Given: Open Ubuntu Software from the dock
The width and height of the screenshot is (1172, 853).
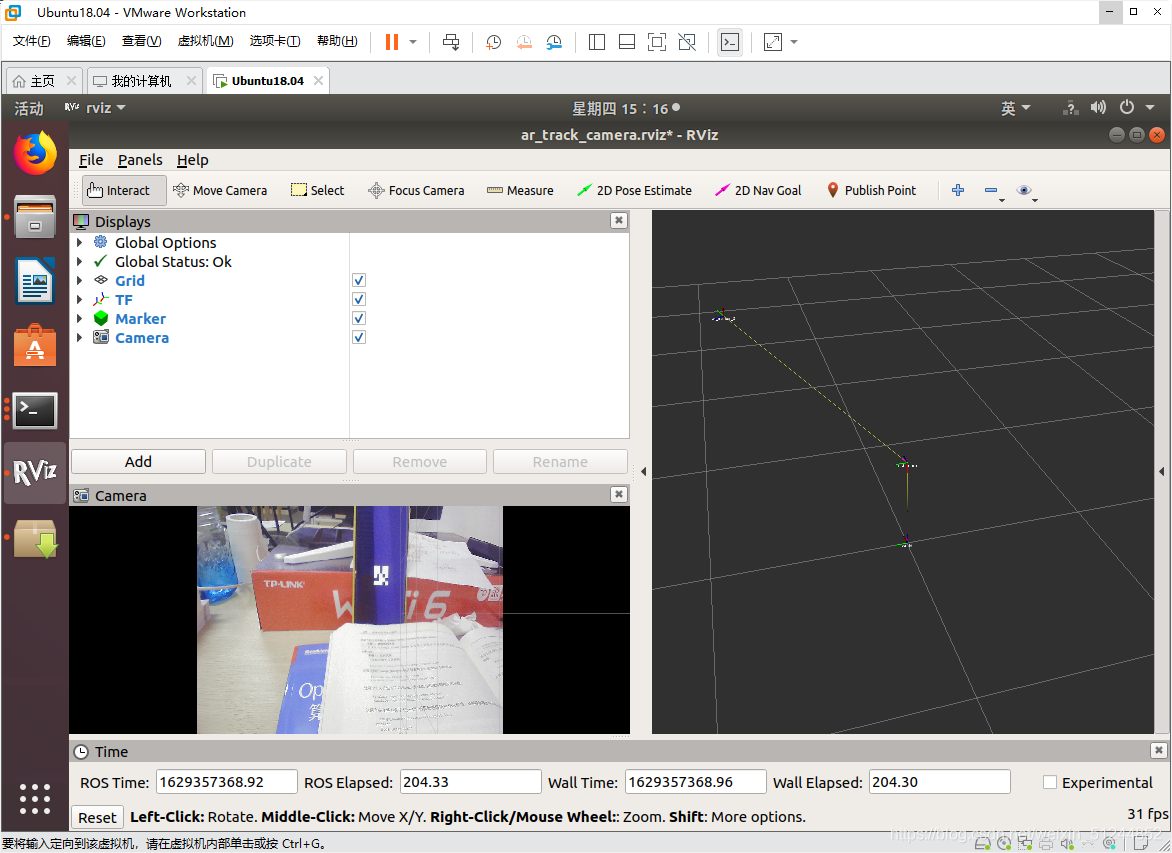Looking at the screenshot, I should pos(35,345).
